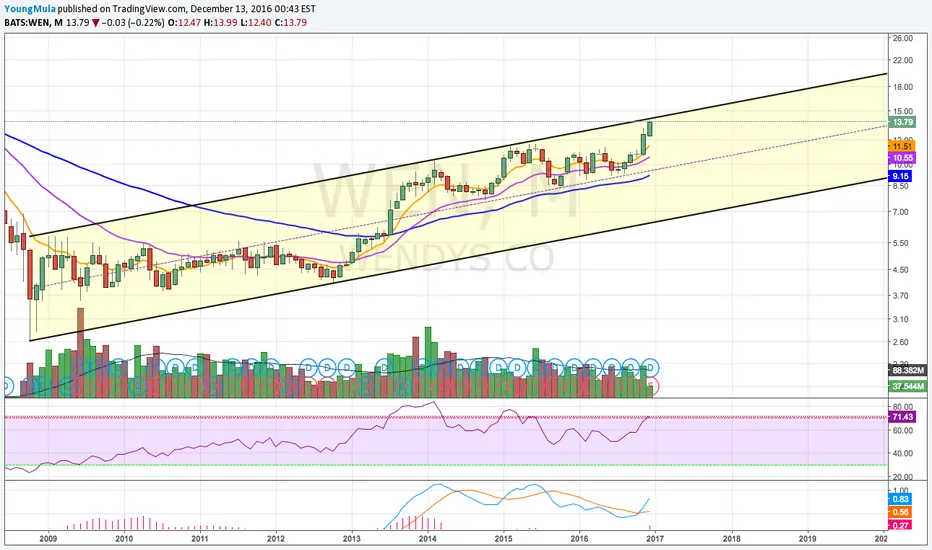Click the rightmost dividend D marker near 2017

click(650, 367)
